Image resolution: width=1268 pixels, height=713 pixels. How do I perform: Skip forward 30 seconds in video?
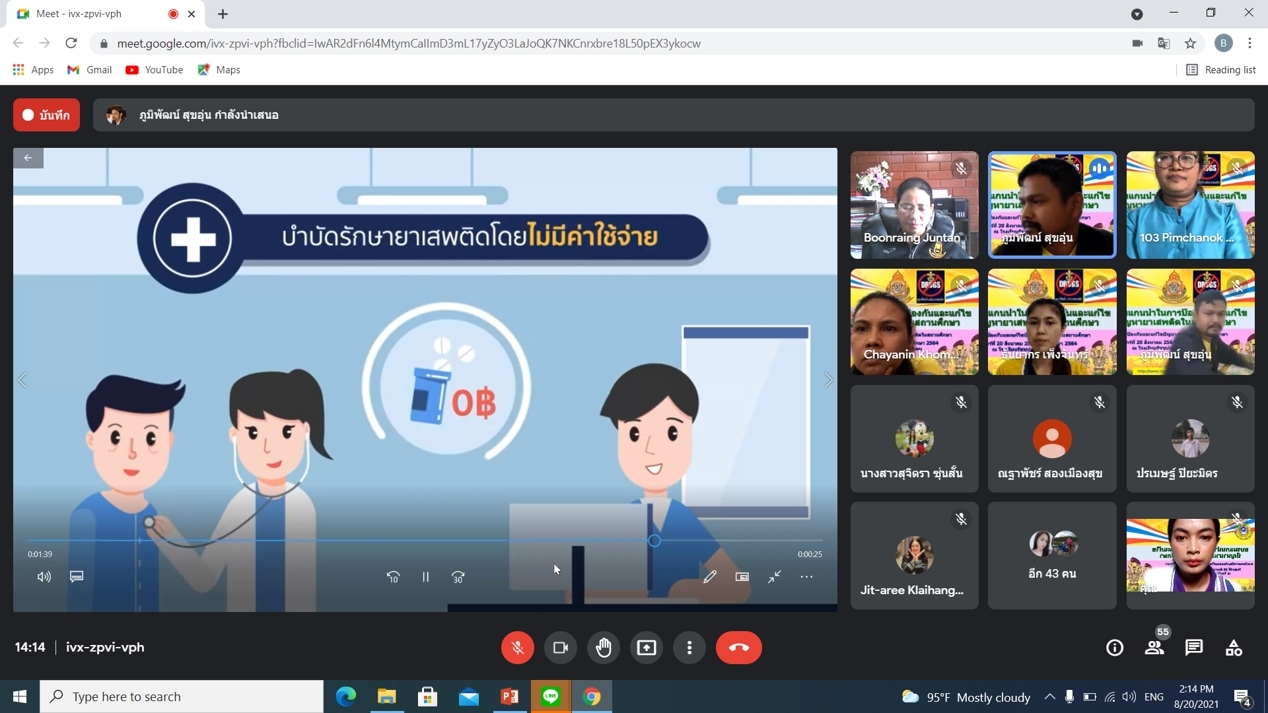pos(458,577)
